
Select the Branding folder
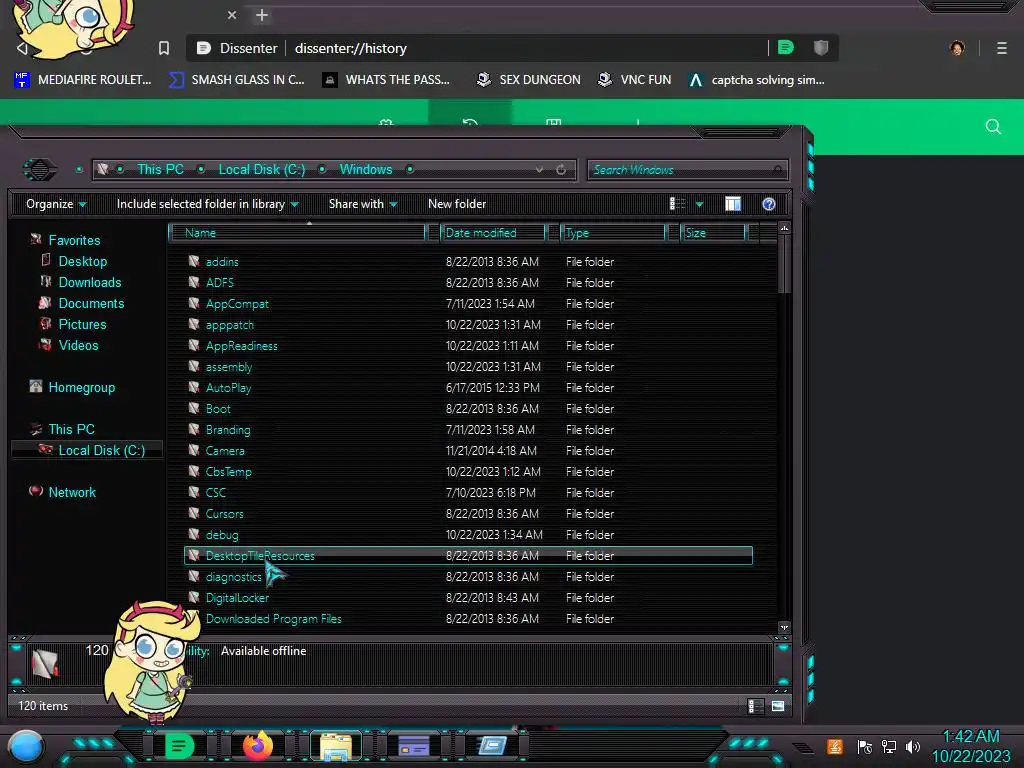(x=228, y=430)
